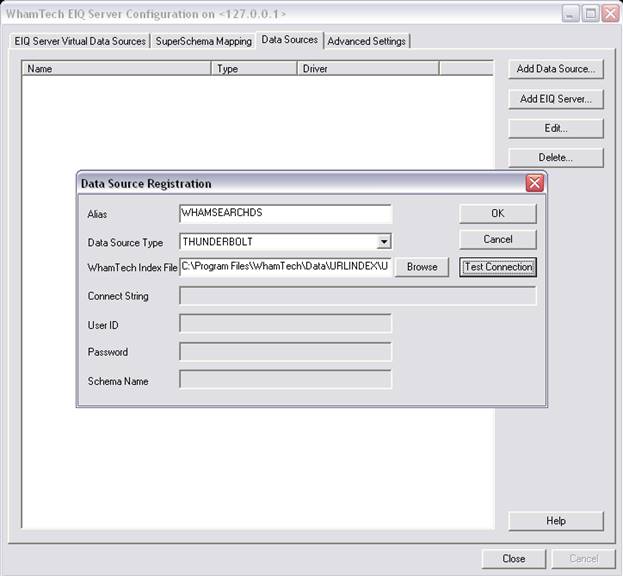Click Add Data Source button

coord(556,69)
